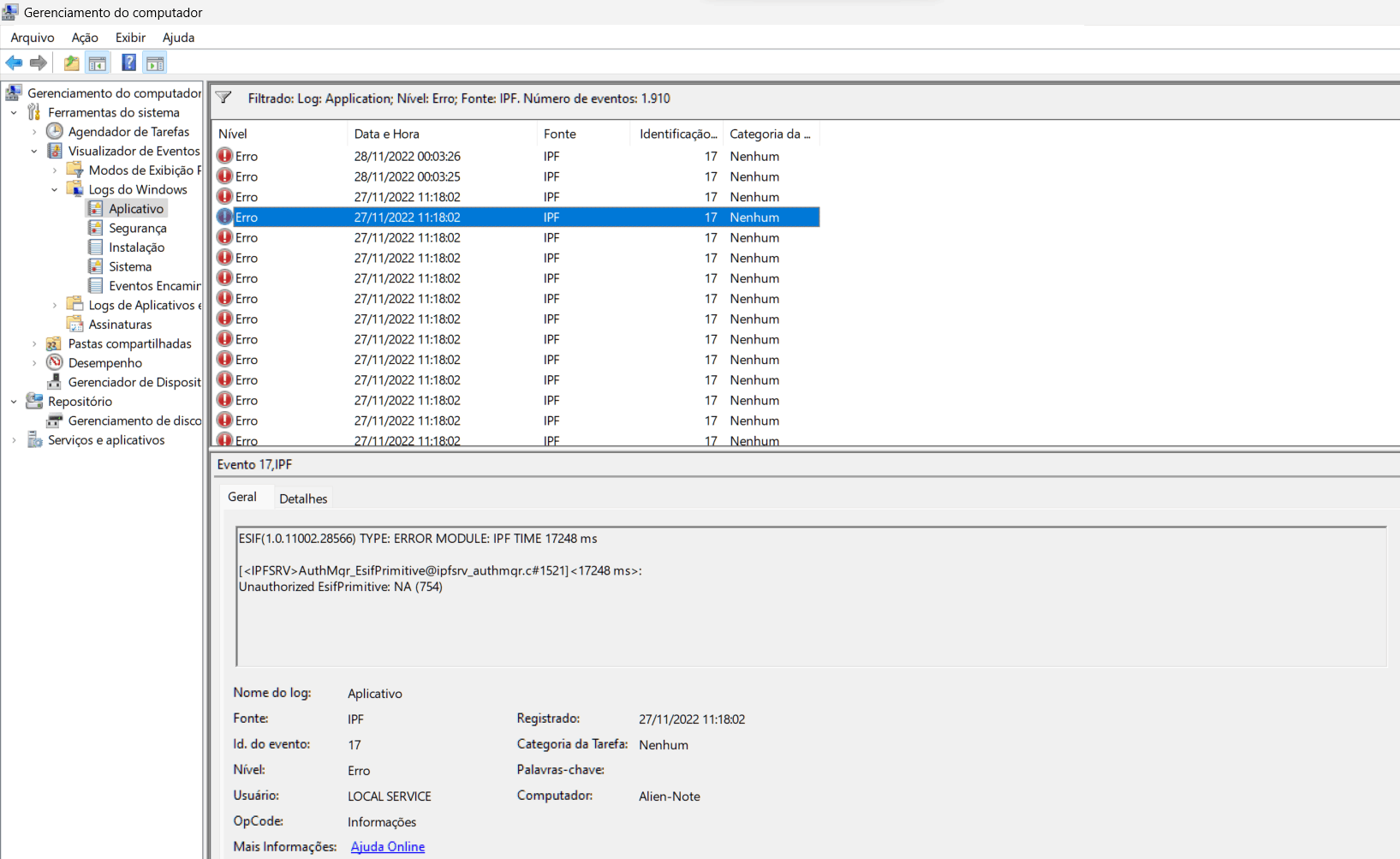The height and width of the screenshot is (859, 1400).
Task: Sort by the Data e Hora column header
Action: [442, 134]
